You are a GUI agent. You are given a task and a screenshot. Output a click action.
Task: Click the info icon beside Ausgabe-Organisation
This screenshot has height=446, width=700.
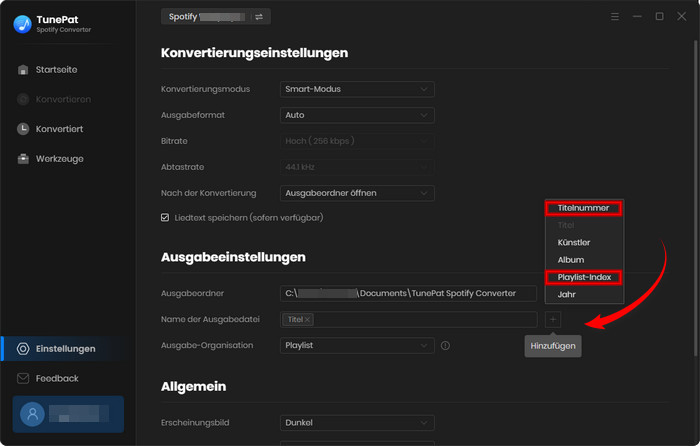446,346
